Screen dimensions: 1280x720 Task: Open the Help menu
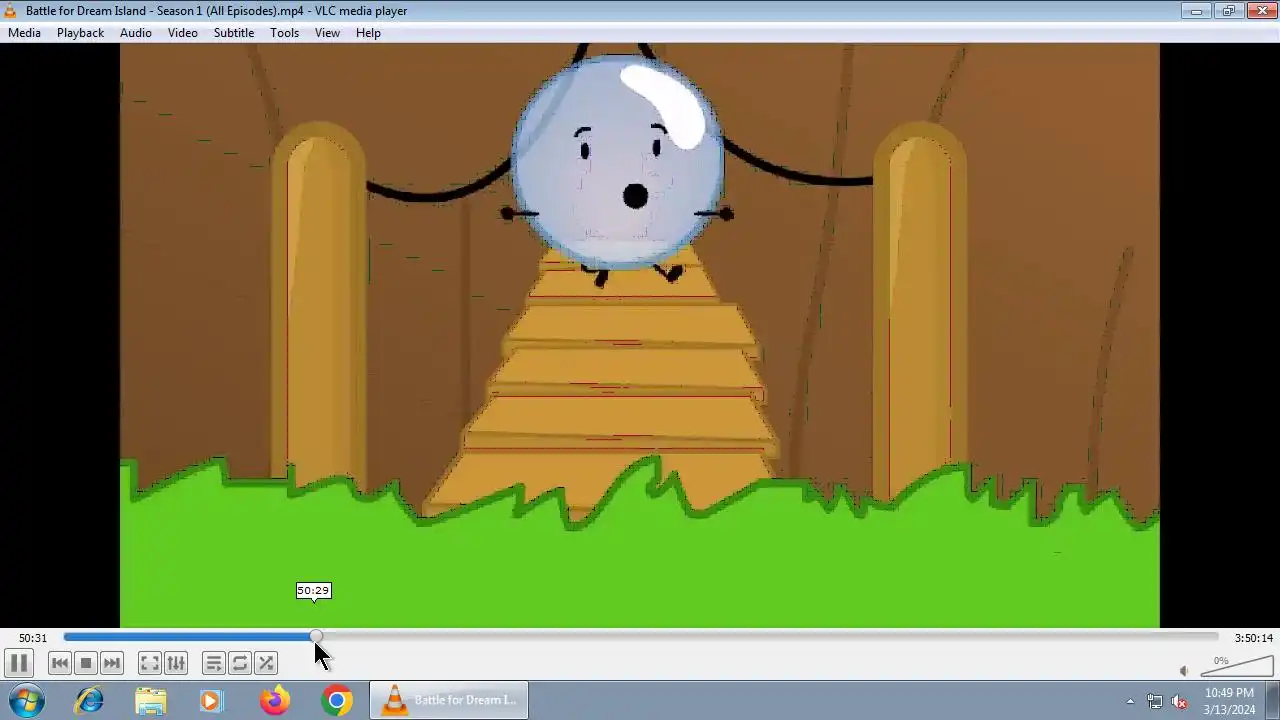pyautogui.click(x=368, y=33)
